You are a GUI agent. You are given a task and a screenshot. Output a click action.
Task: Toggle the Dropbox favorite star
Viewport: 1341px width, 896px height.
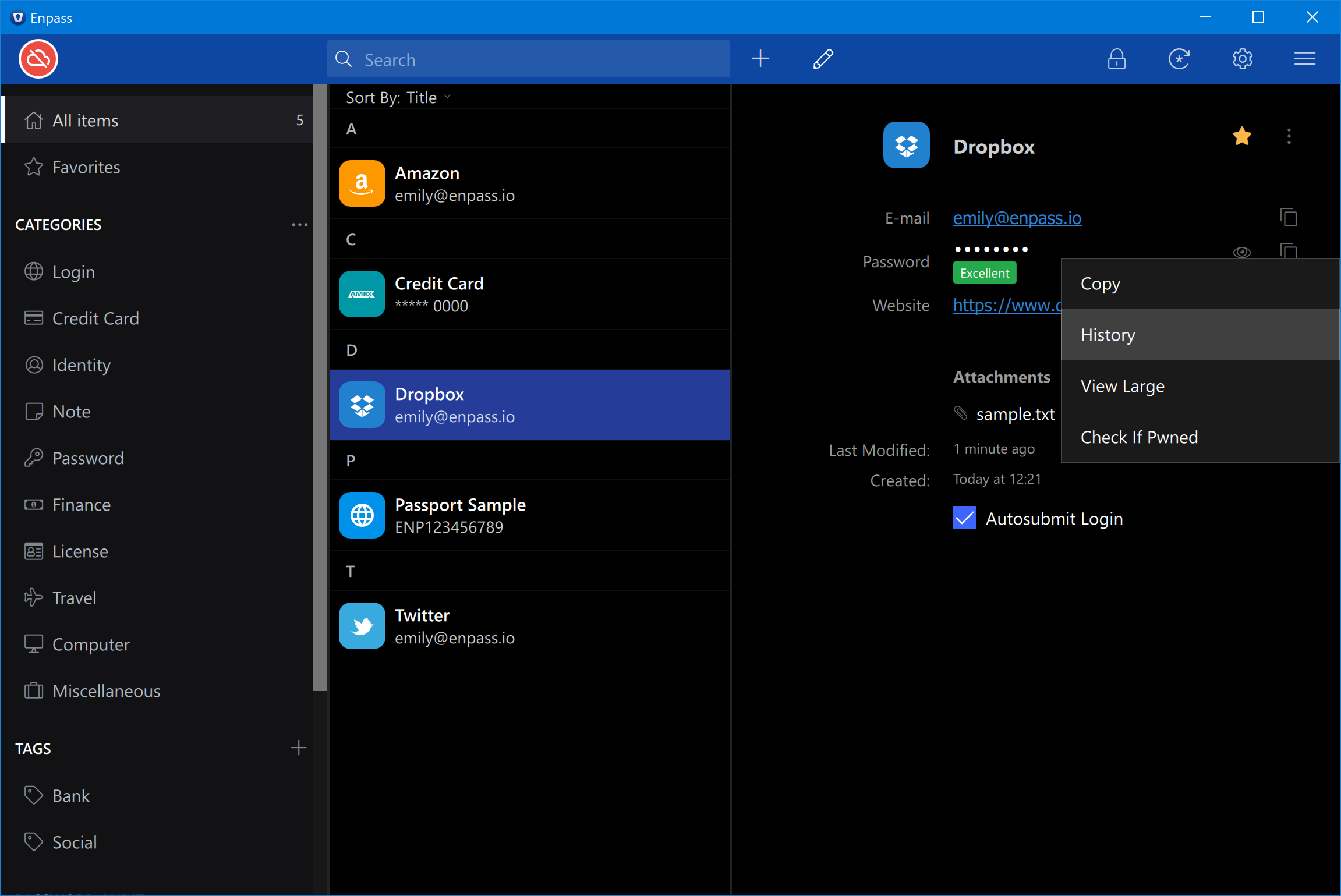tap(1242, 136)
